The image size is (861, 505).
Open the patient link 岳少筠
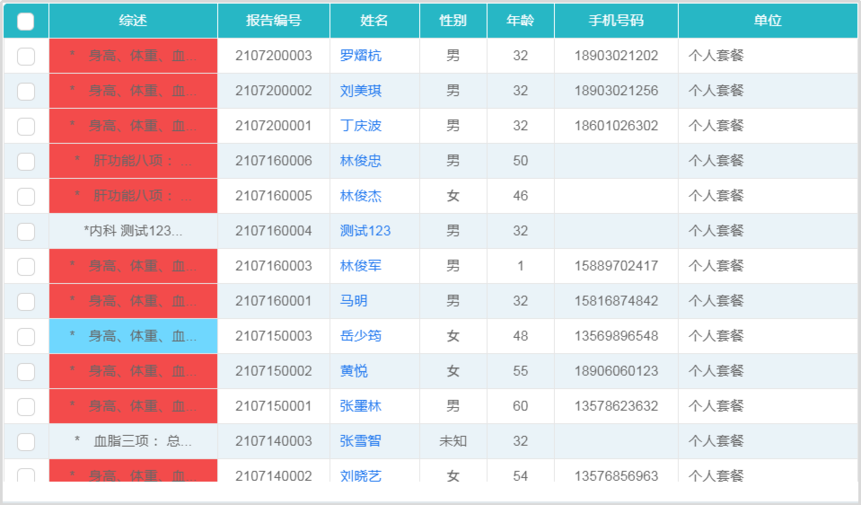pos(360,336)
